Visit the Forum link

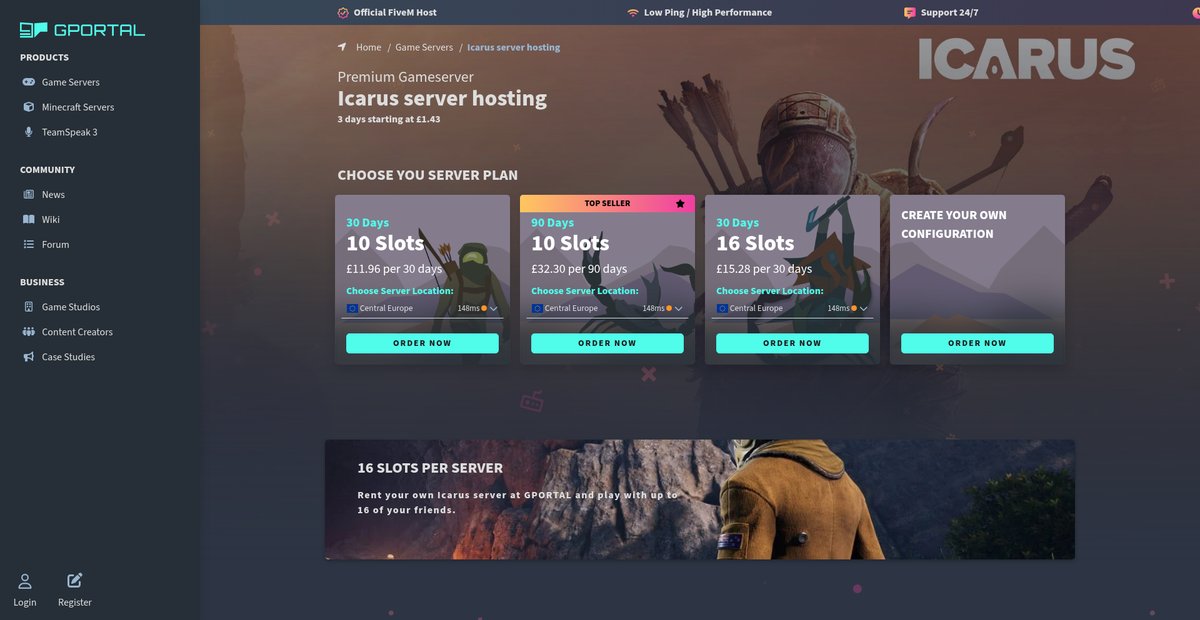(x=55, y=244)
